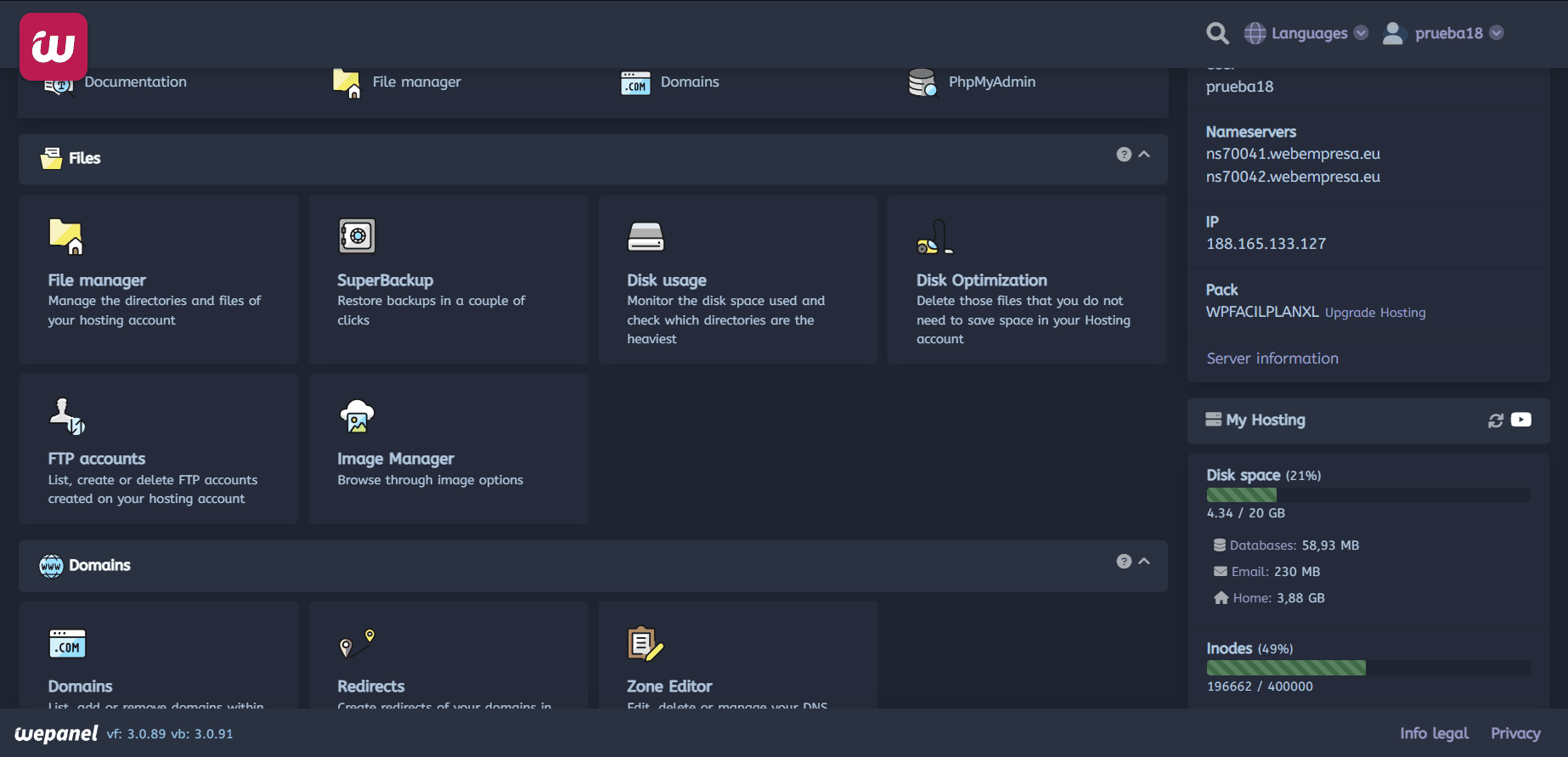
Task: Click the search magnifier icon
Action: coord(1217,33)
